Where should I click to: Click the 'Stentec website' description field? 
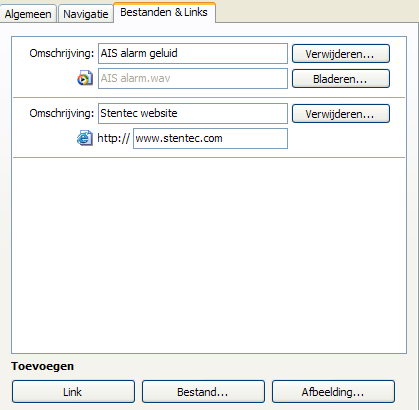pyautogui.click(x=193, y=113)
